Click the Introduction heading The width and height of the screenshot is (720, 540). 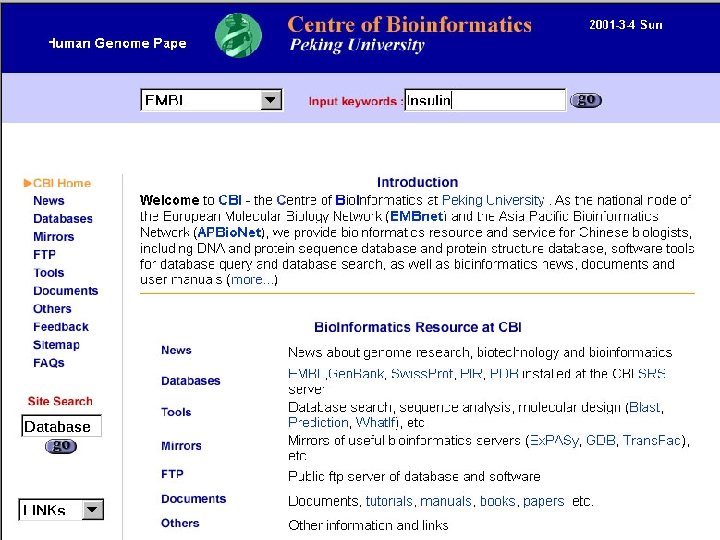point(417,182)
